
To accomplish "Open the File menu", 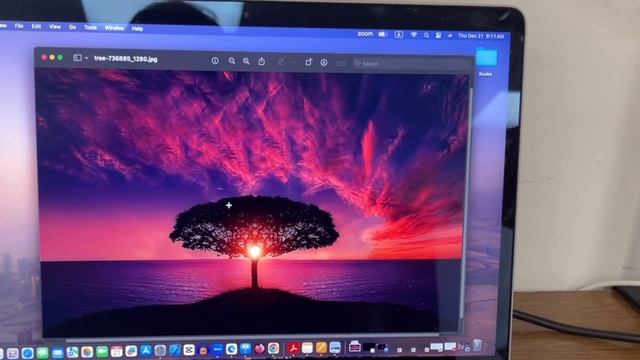I will click(x=19, y=26).
